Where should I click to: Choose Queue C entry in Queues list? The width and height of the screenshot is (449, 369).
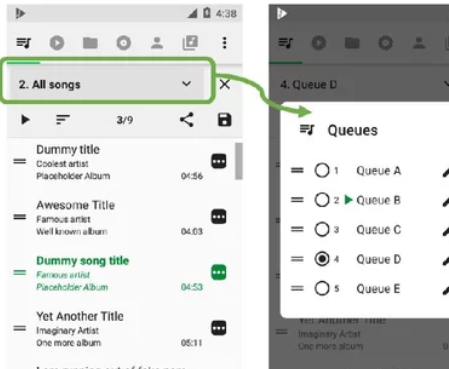378,230
